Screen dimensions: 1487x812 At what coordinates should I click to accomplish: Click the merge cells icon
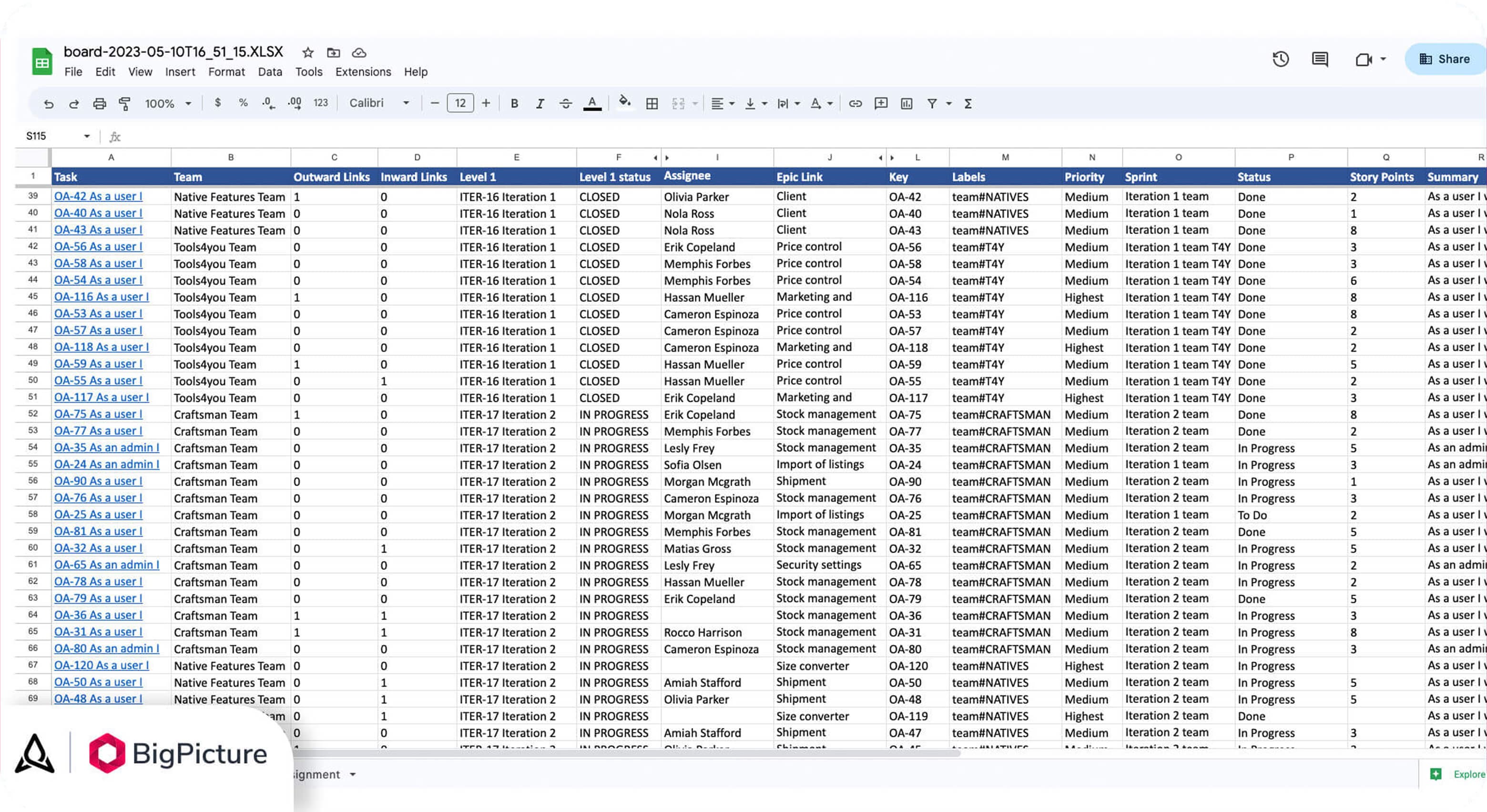point(678,104)
